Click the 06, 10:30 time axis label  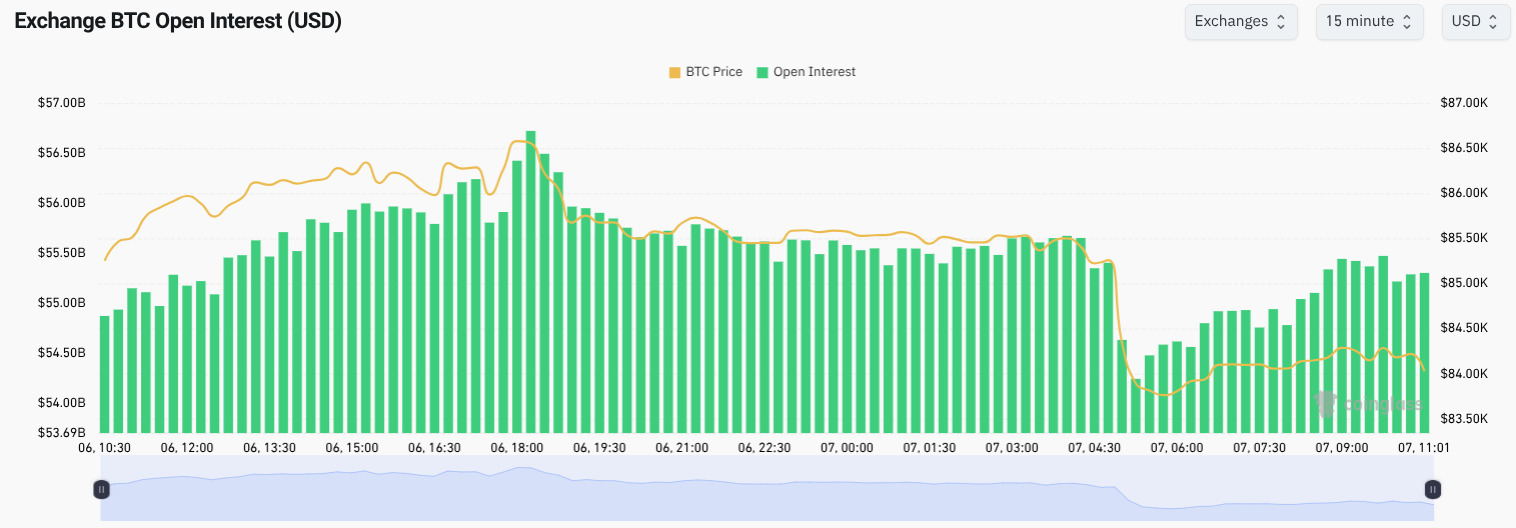click(105, 449)
